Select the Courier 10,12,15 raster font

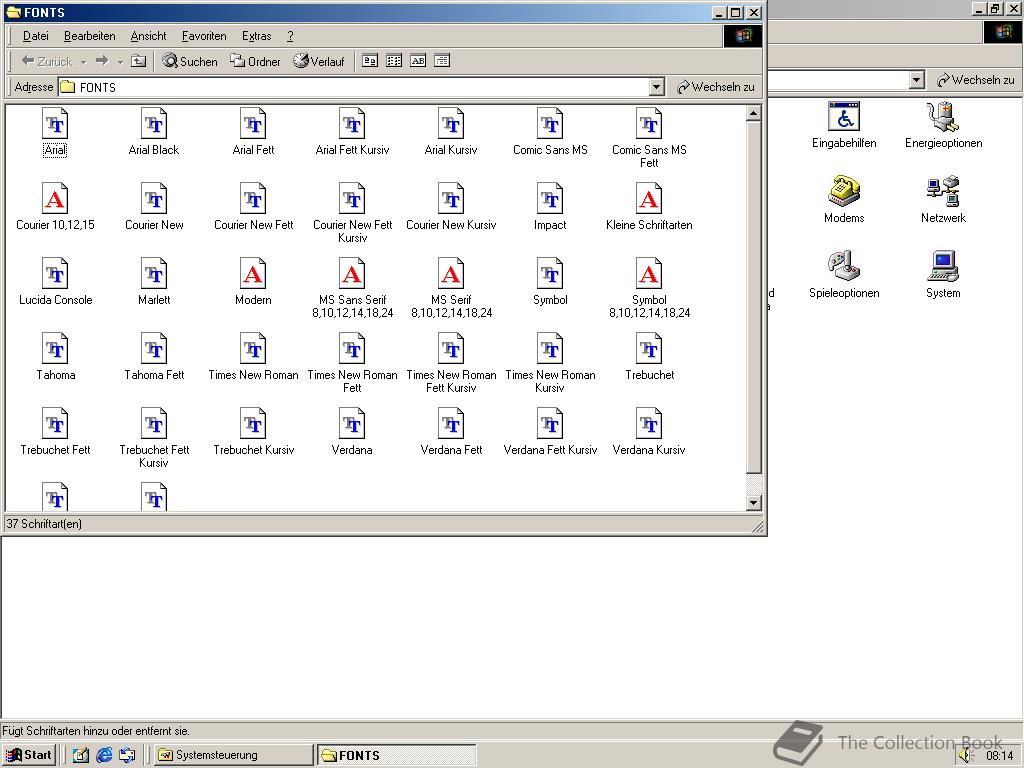(56, 199)
